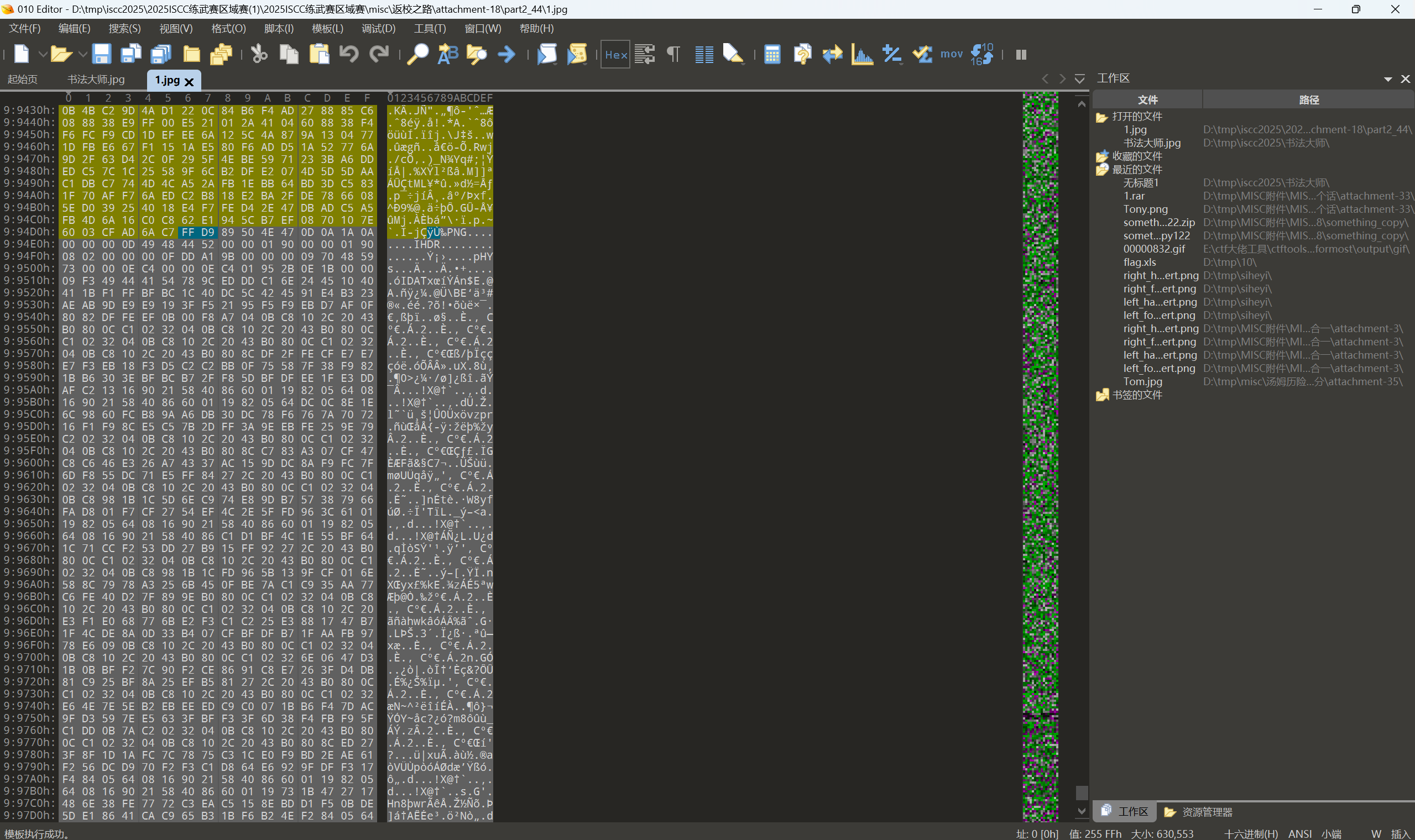Image resolution: width=1415 pixels, height=840 pixels.
Task: Click the 文件 column header
Action: tap(1147, 99)
